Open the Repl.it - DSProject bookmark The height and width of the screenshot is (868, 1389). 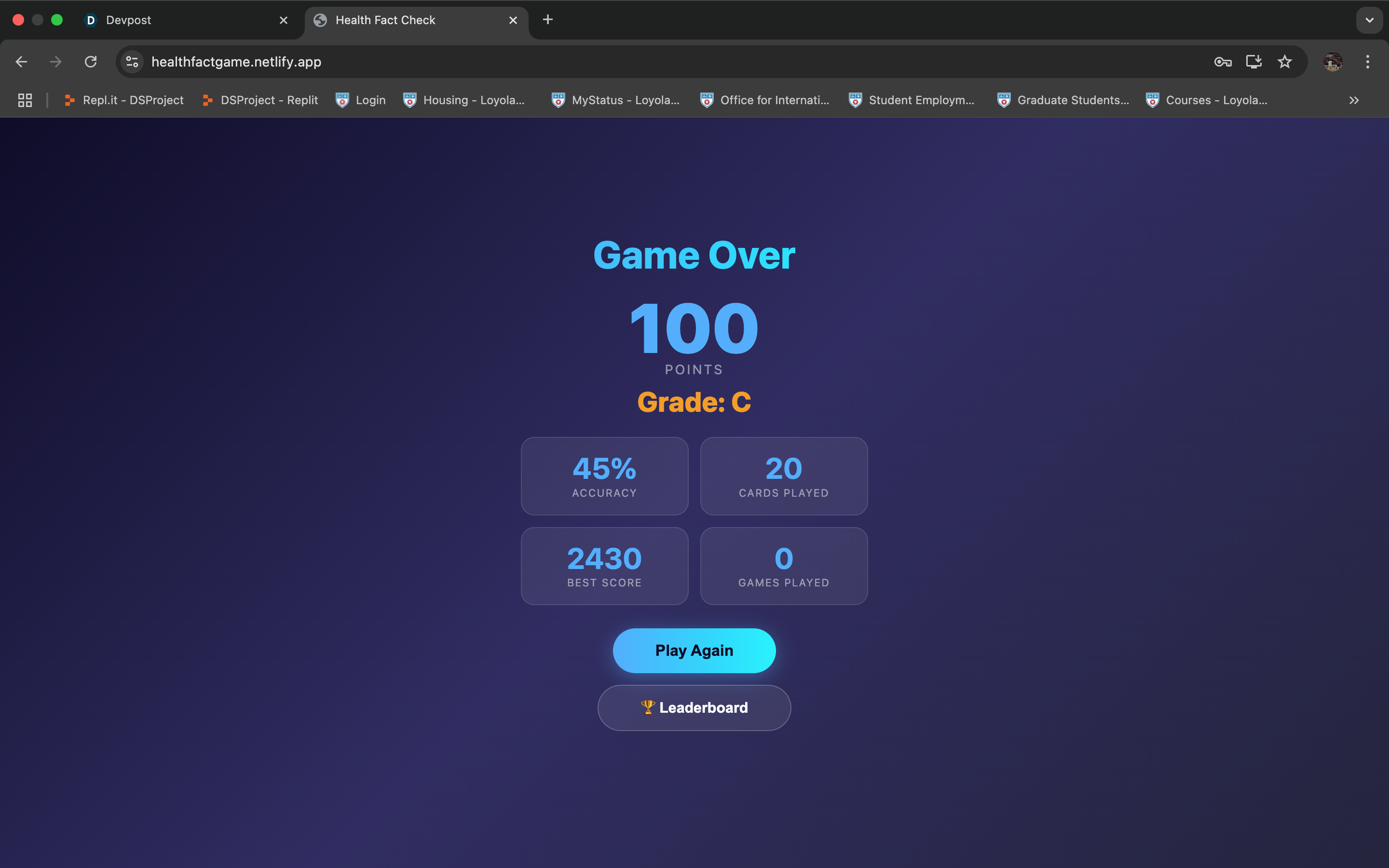coord(124,100)
